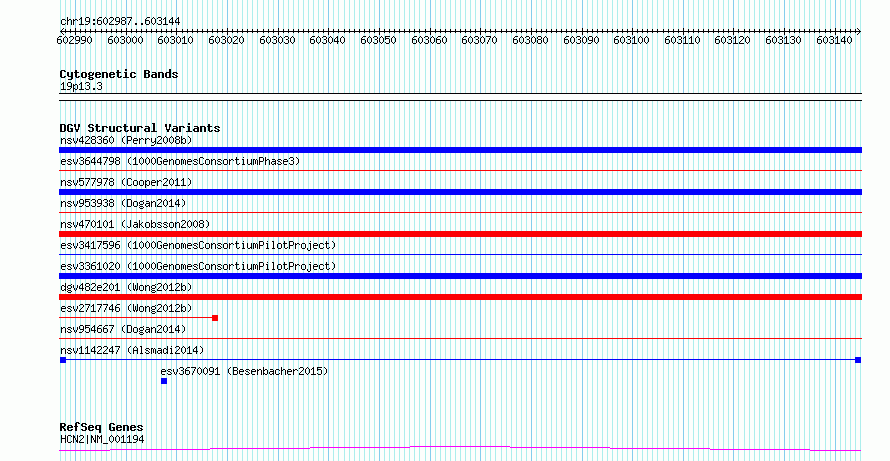The width and height of the screenshot is (890, 461).
Task: Click ruler position 603140
Action: click(x=834, y=40)
